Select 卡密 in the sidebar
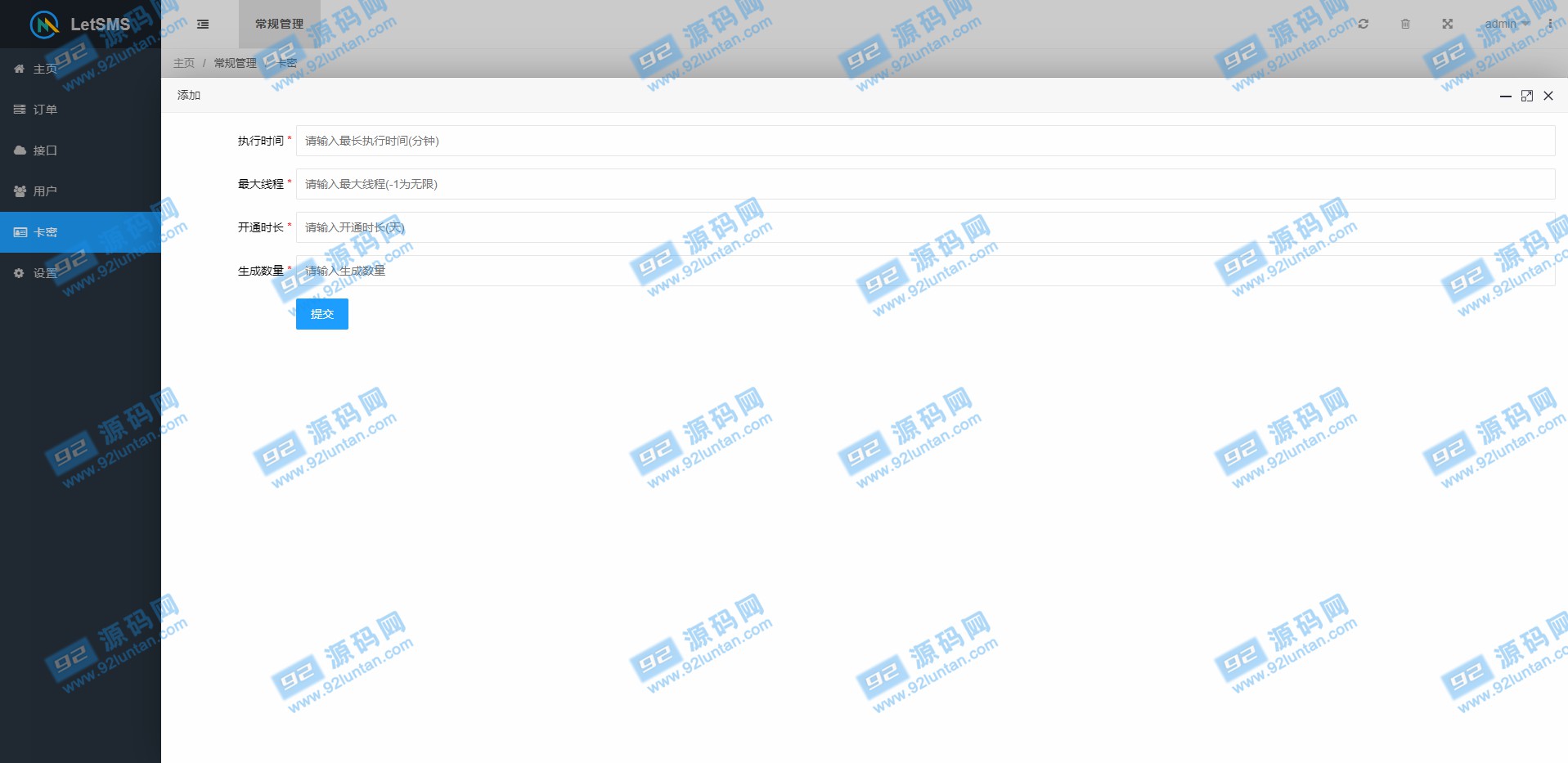 (80, 232)
